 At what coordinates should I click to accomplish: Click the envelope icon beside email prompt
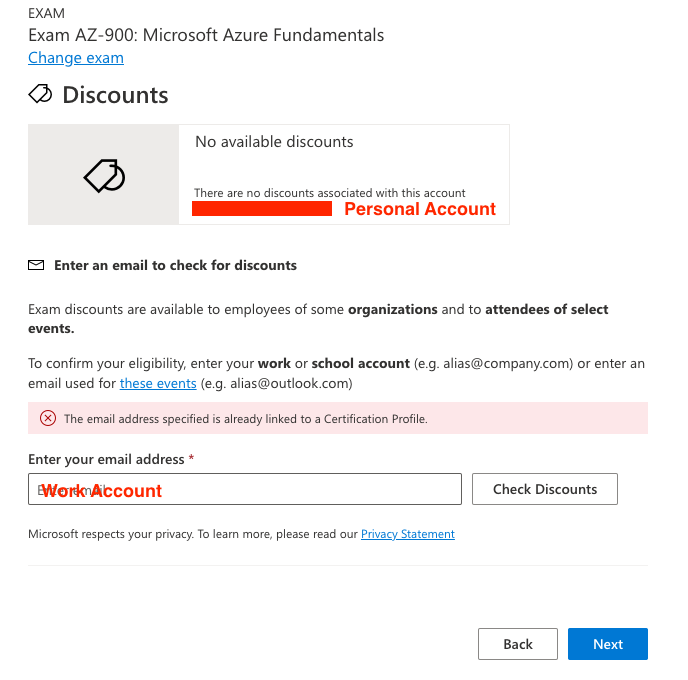point(36,266)
